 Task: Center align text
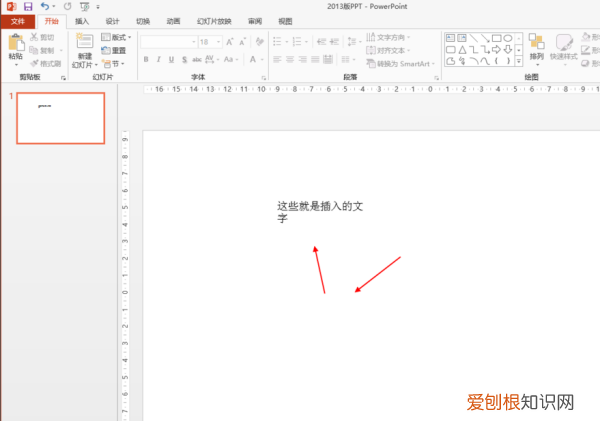click(x=290, y=59)
